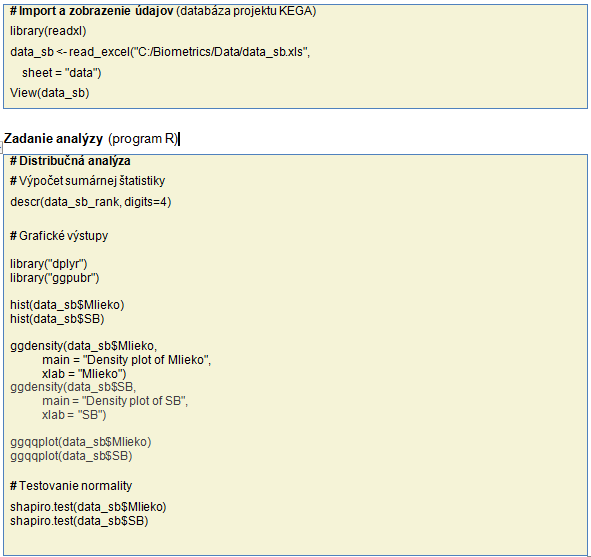
Task: Click the line 'library("ggpubr")'
Action: [x=55, y=278]
